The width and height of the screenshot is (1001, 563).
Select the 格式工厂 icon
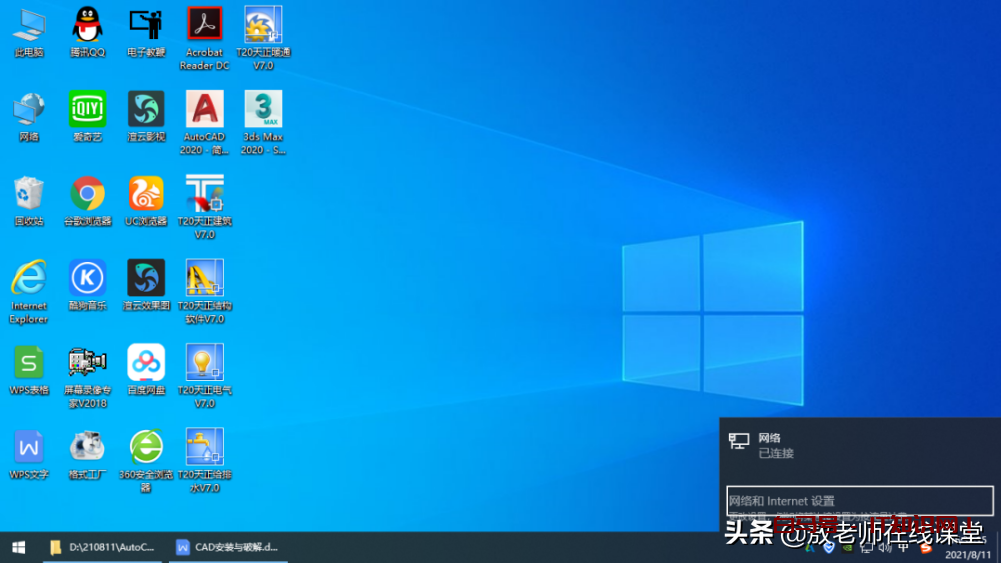tap(87, 447)
